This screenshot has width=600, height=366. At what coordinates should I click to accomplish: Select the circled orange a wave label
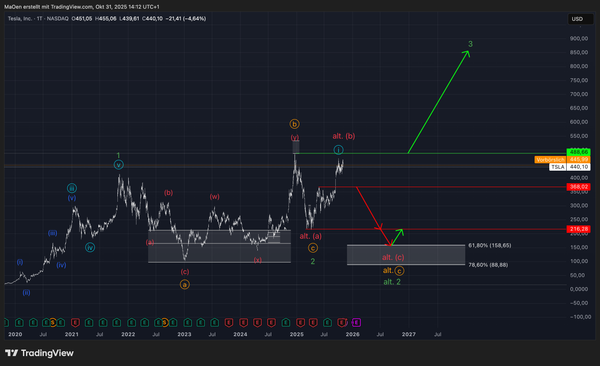click(x=184, y=284)
